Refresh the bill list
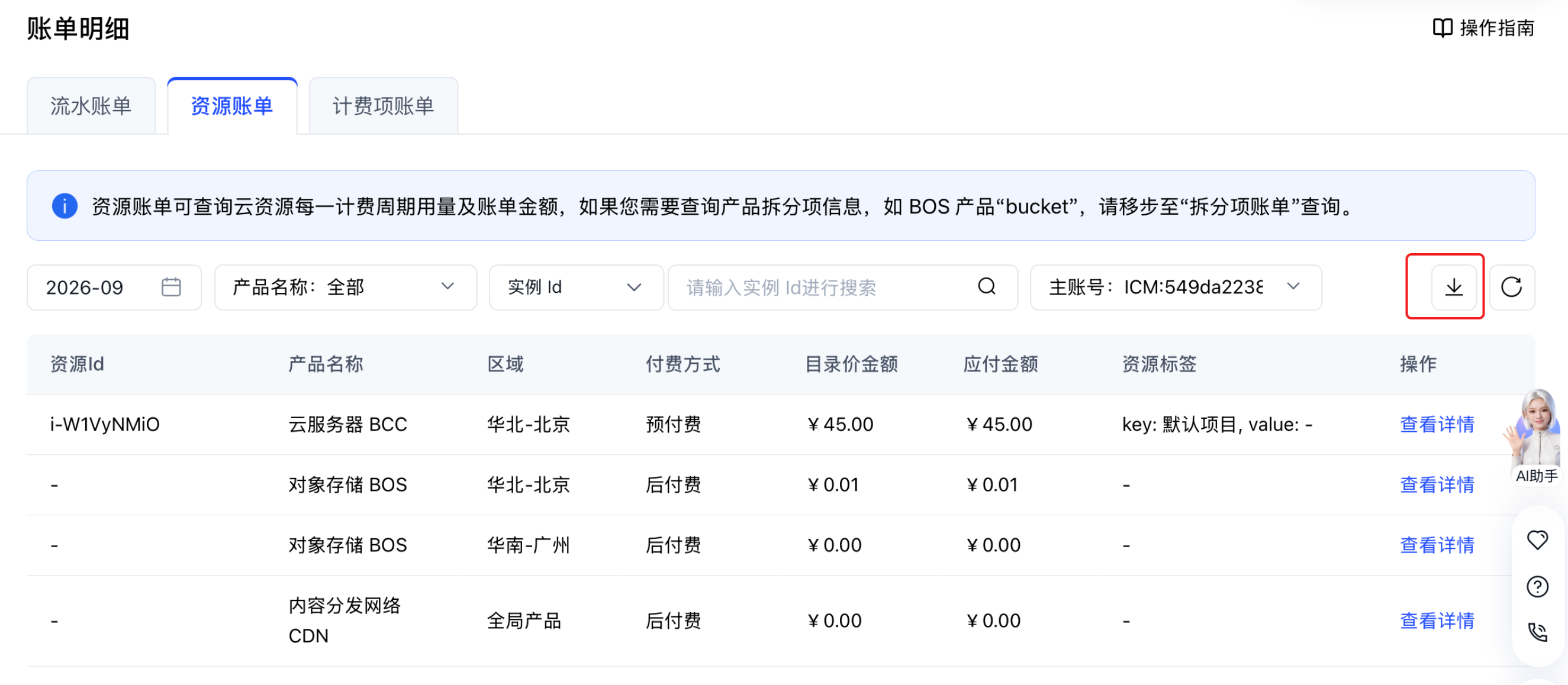This screenshot has height=685, width=1568. 1511,287
